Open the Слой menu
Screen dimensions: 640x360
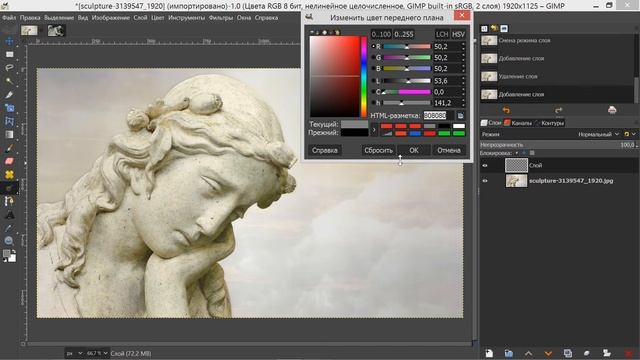[x=140, y=18]
